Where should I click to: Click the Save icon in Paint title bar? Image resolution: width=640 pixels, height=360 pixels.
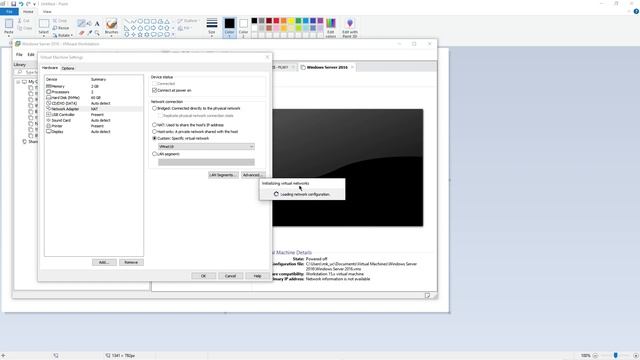(13, 4)
